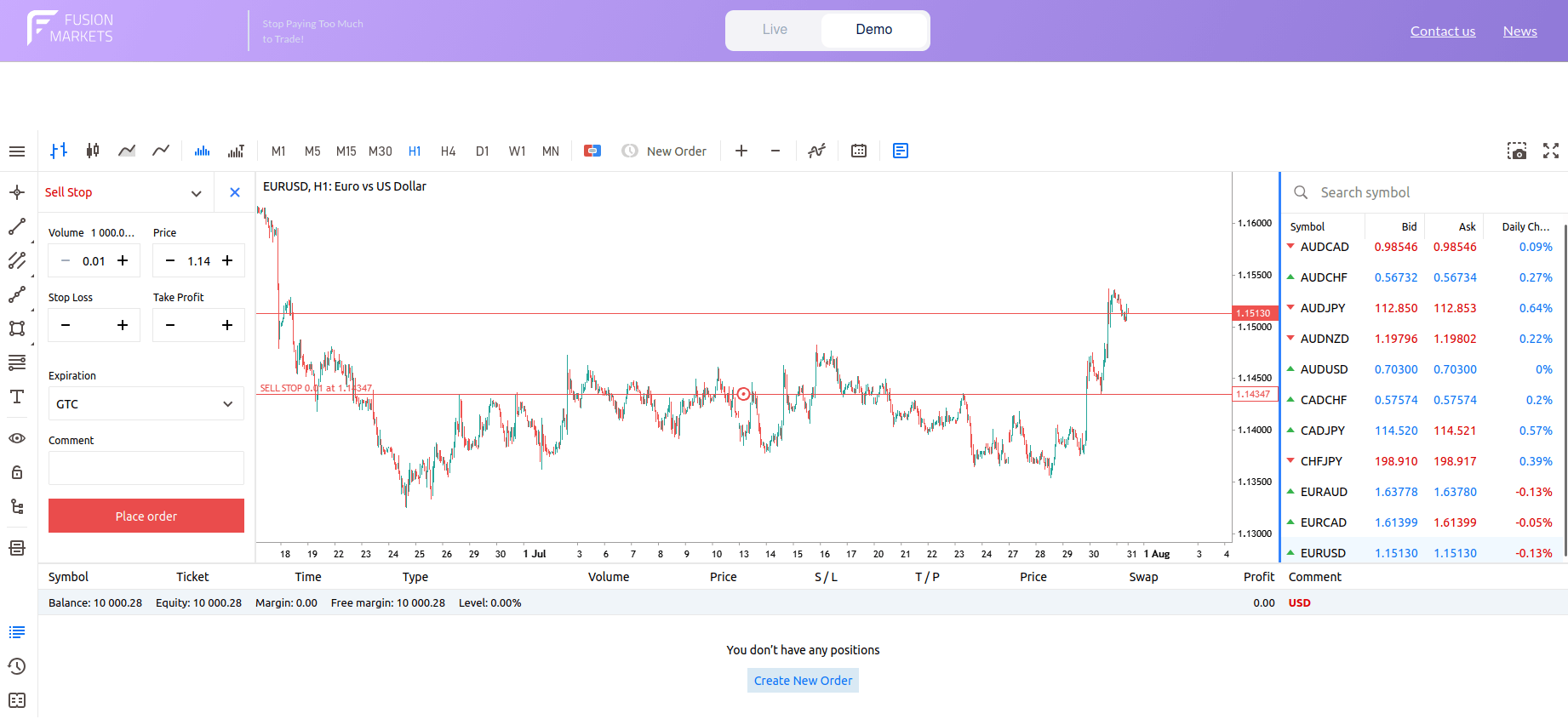Select the crosshair cursor tool
The height and width of the screenshot is (719, 1568).
[17, 192]
